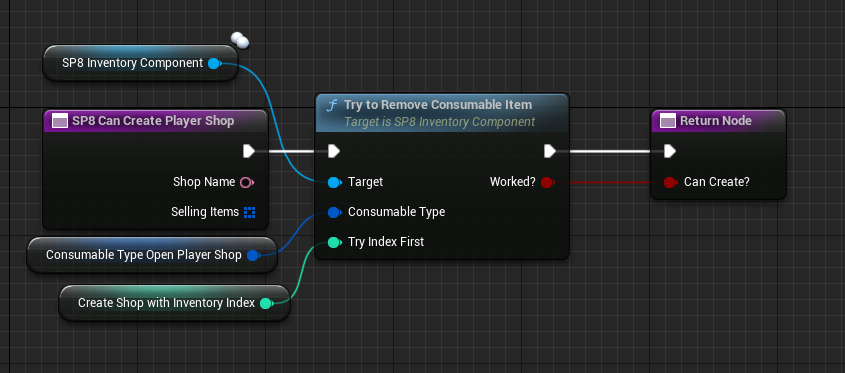Image resolution: width=845 pixels, height=373 pixels.
Task: Click the replicated-variable spheres icon above the node
Action: coord(240,40)
